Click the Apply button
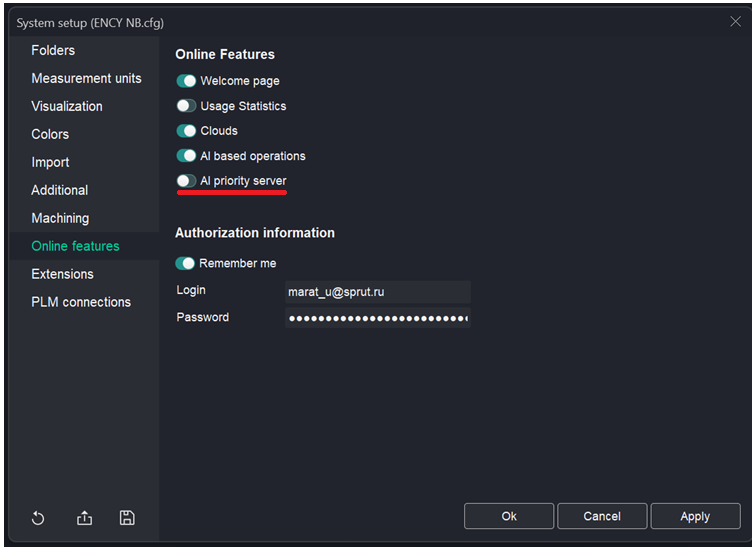The height and width of the screenshot is (549, 754). pyautogui.click(x=695, y=516)
